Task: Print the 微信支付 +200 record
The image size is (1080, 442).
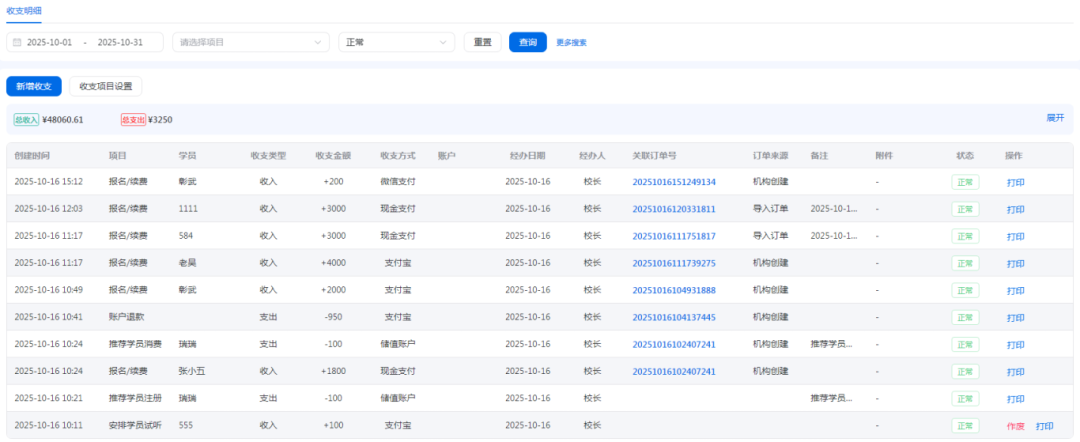Action: [x=1015, y=182]
